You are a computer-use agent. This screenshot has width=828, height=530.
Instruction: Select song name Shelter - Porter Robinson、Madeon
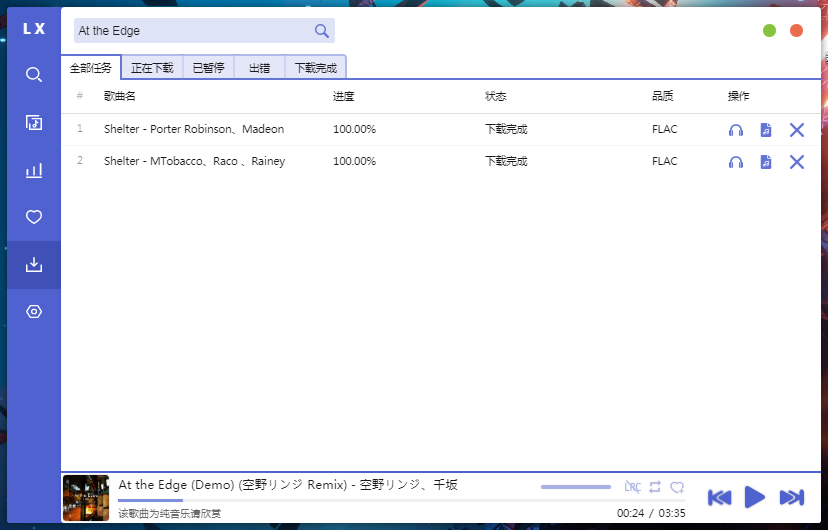194,129
